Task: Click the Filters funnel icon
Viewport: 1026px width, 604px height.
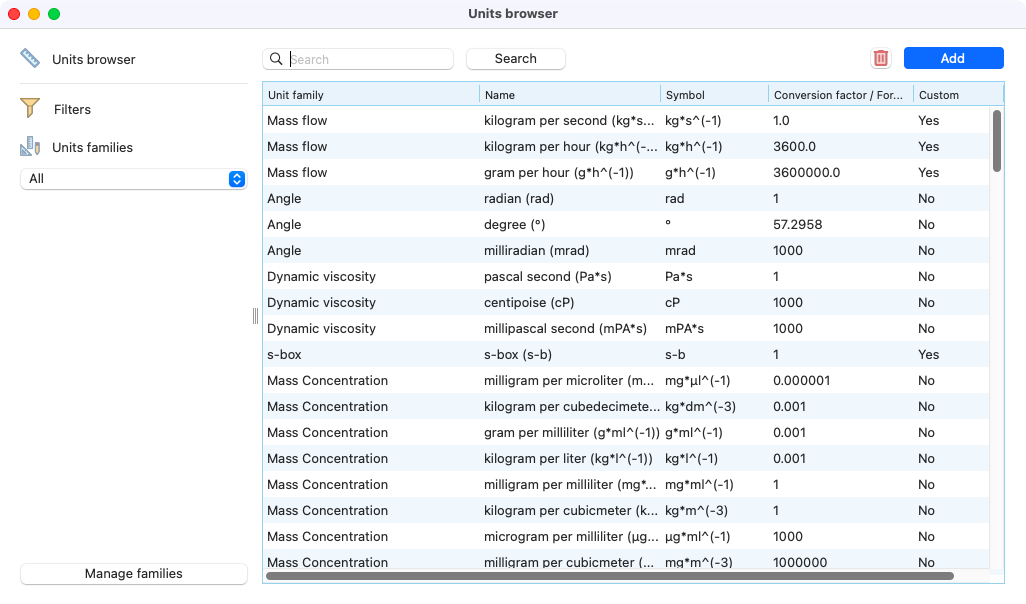Action: pyautogui.click(x=29, y=108)
